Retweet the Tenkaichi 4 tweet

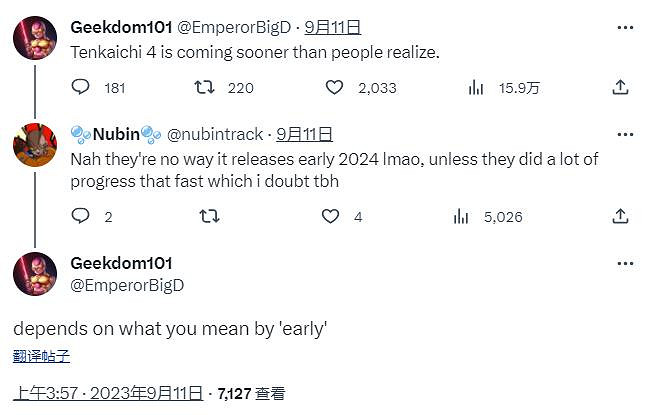coord(204,88)
